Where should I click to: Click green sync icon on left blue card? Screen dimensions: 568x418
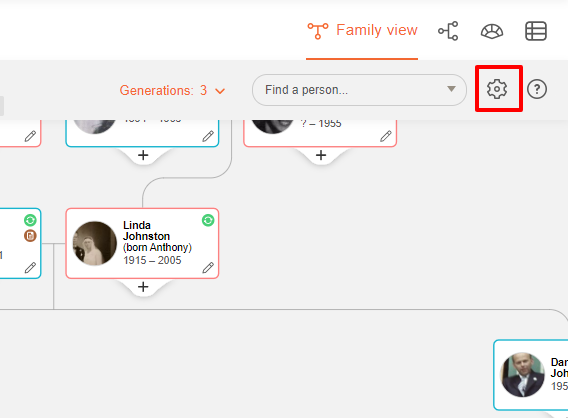[30, 220]
